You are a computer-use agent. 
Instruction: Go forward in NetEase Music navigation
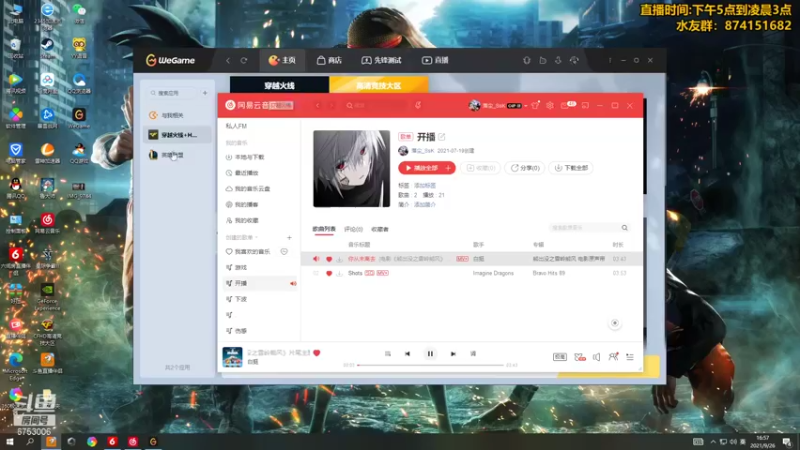click(x=332, y=105)
